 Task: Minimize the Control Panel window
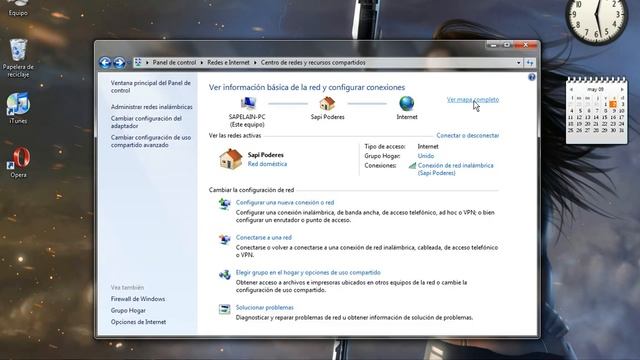(493, 45)
